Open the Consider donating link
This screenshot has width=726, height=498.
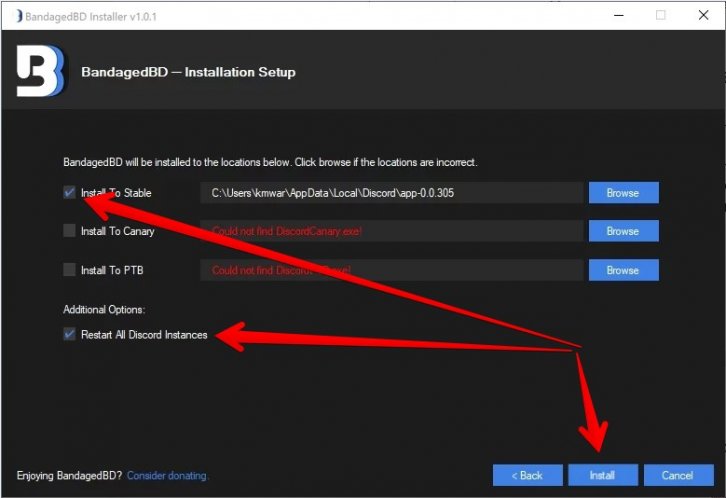click(168, 476)
